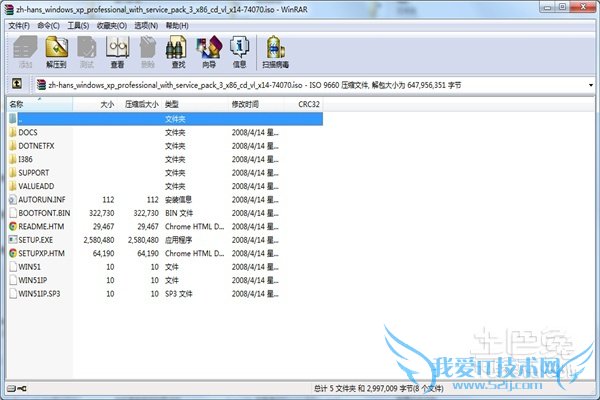The image size is (600, 400).
Task: Sort by the CRC32 column header
Action: pyautogui.click(x=303, y=104)
